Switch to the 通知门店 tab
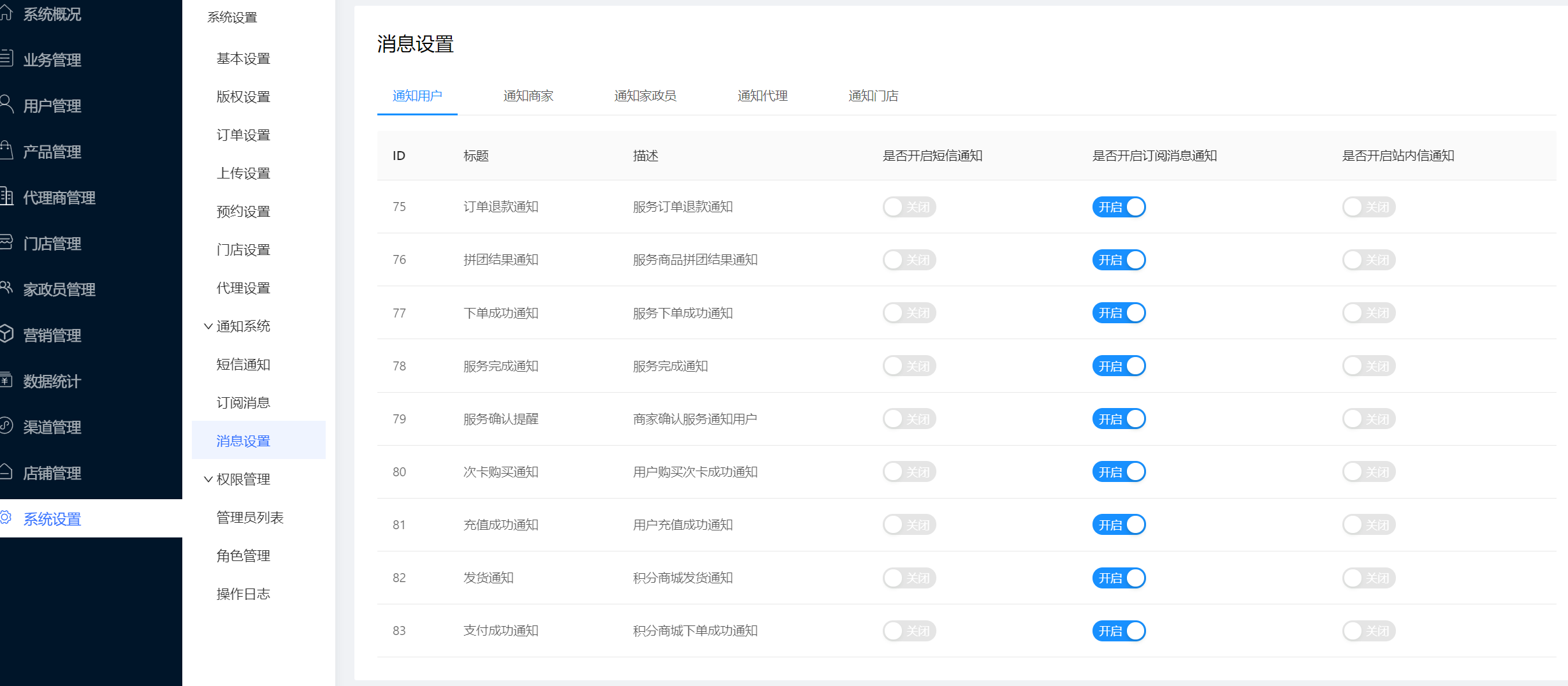This screenshot has height=686, width=1568. coord(873,96)
